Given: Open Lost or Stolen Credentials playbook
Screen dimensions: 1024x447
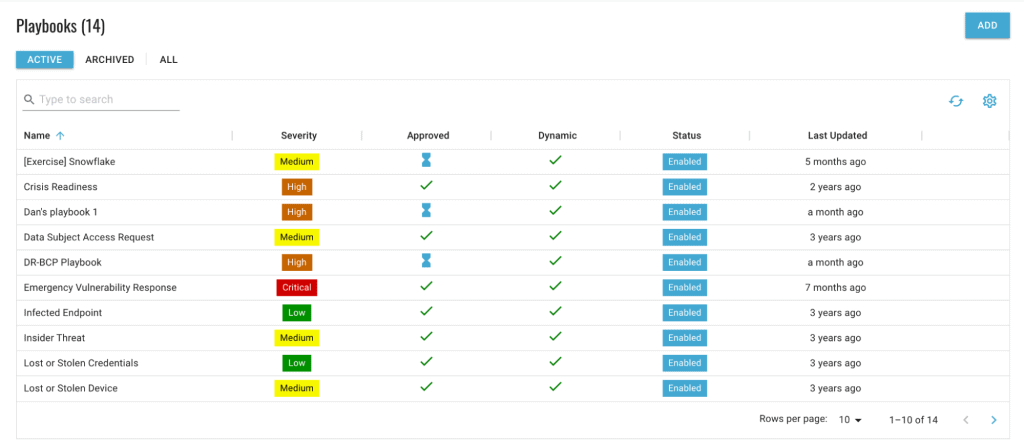Looking at the screenshot, I should [81, 363].
